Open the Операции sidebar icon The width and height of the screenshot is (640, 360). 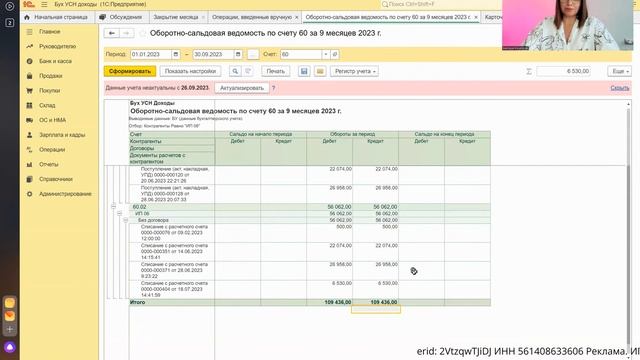tap(29, 150)
